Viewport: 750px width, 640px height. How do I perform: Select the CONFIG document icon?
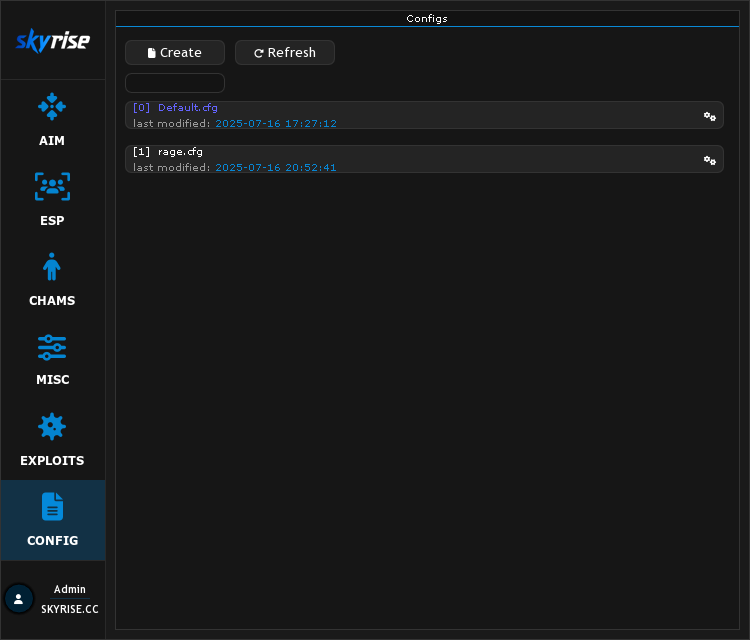point(53,506)
